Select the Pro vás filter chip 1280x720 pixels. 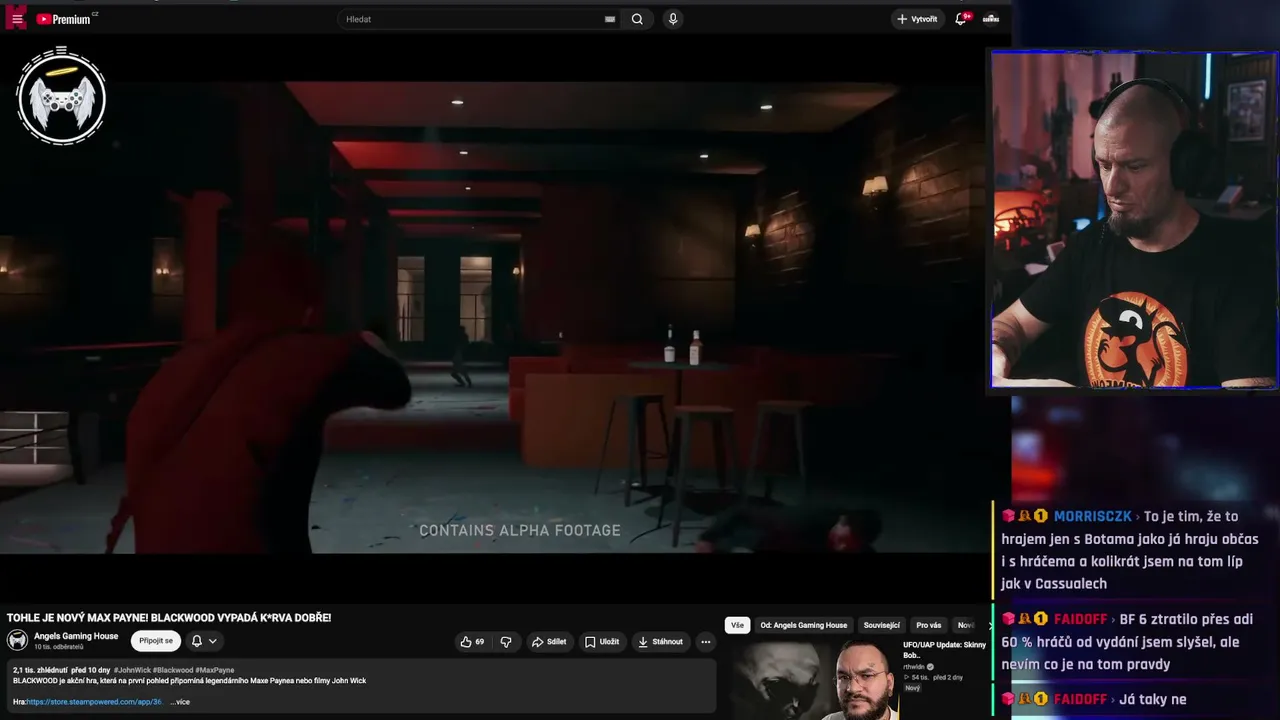929,625
